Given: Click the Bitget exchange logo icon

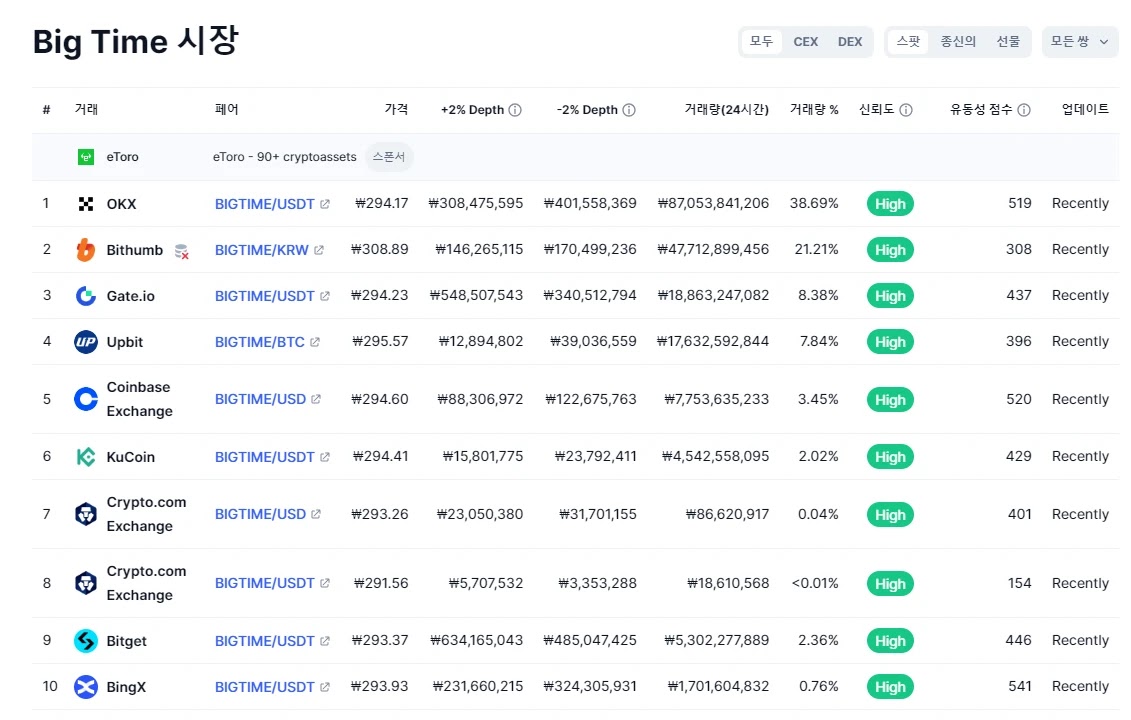Looking at the screenshot, I should coord(86,641).
